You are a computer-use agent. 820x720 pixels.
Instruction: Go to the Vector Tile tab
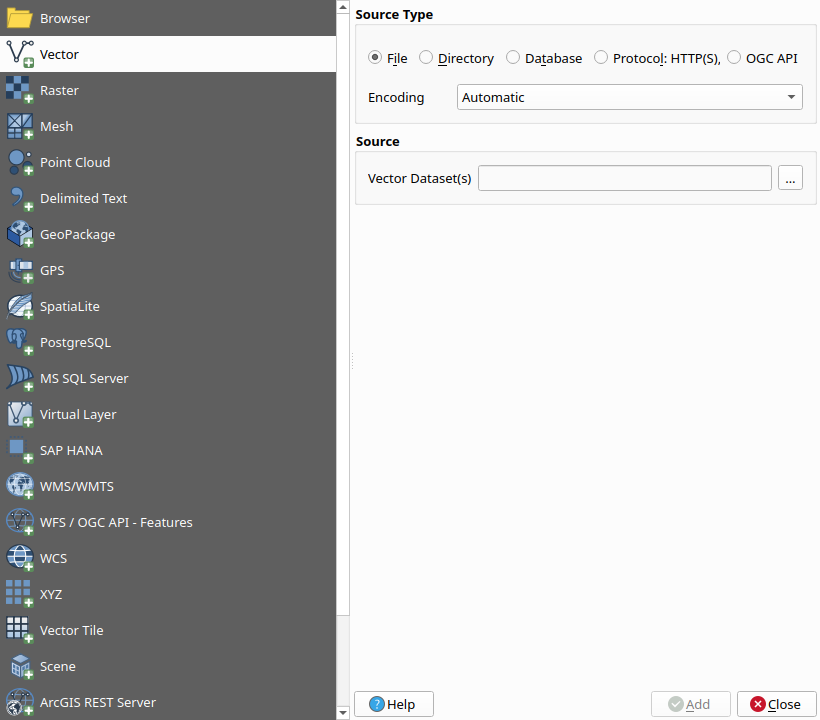72,631
